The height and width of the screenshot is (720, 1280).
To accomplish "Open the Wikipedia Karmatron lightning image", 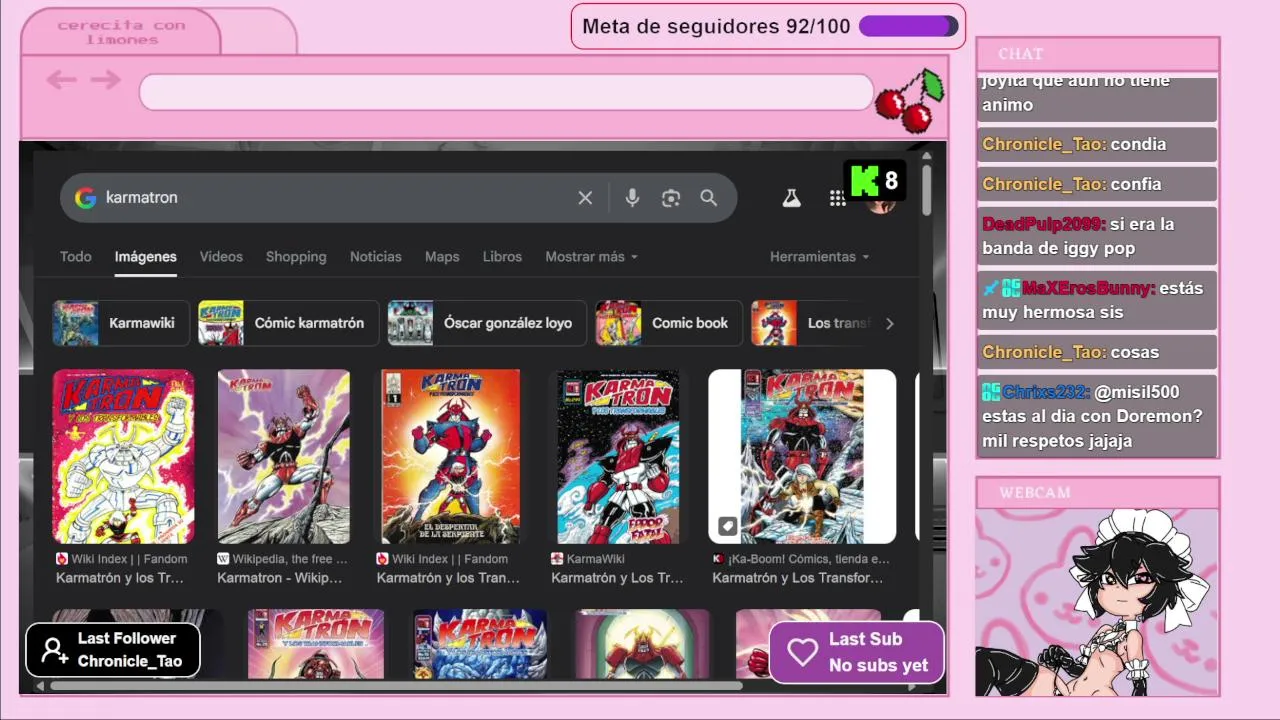I will click(284, 457).
